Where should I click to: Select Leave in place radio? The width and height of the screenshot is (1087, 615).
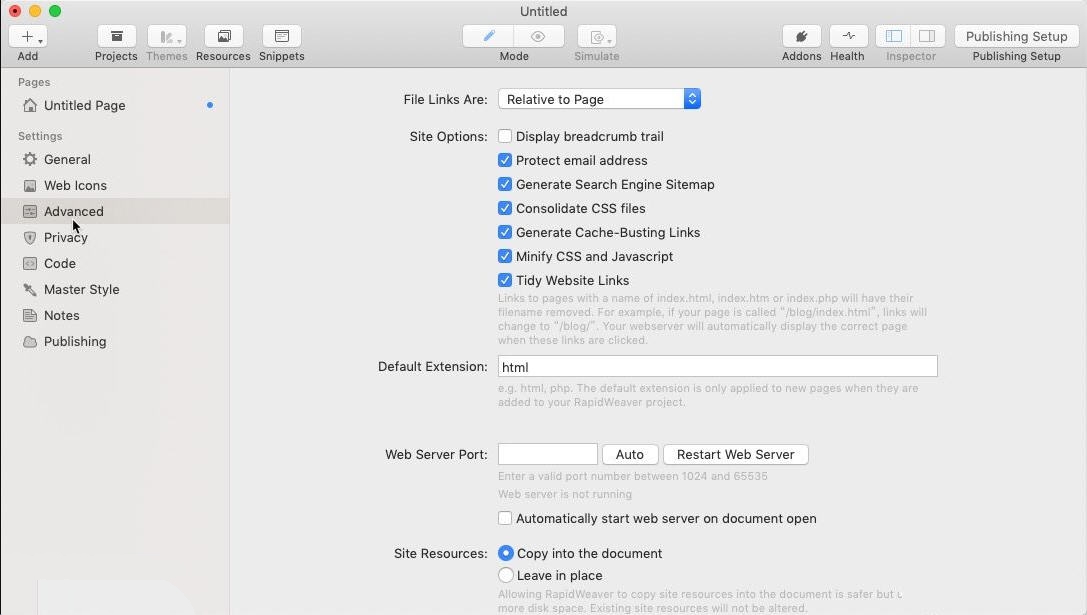(505, 575)
